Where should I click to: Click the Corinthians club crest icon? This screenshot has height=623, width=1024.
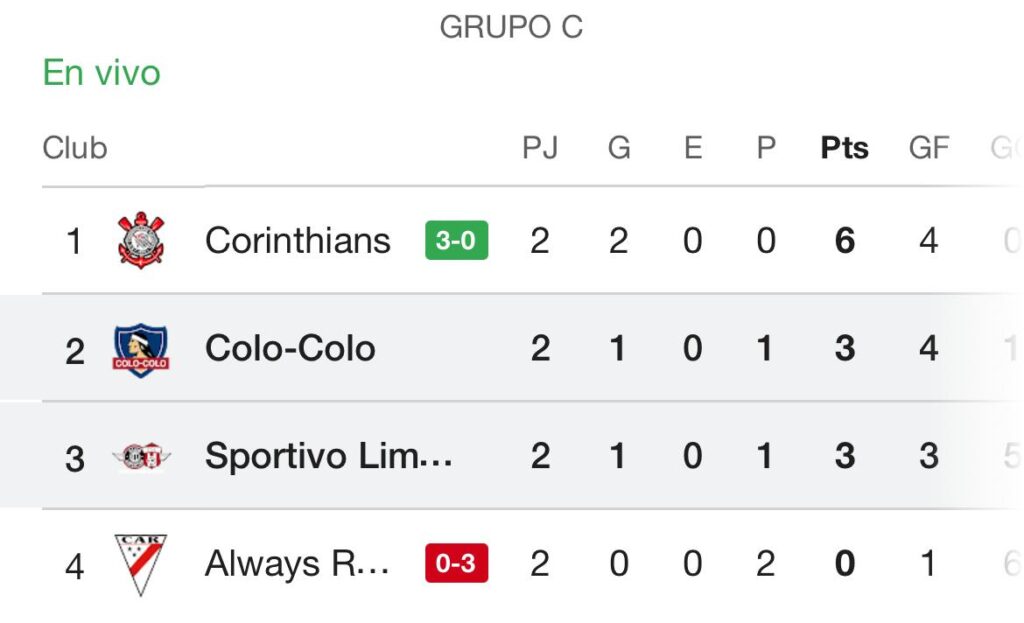tap(140, 240)
